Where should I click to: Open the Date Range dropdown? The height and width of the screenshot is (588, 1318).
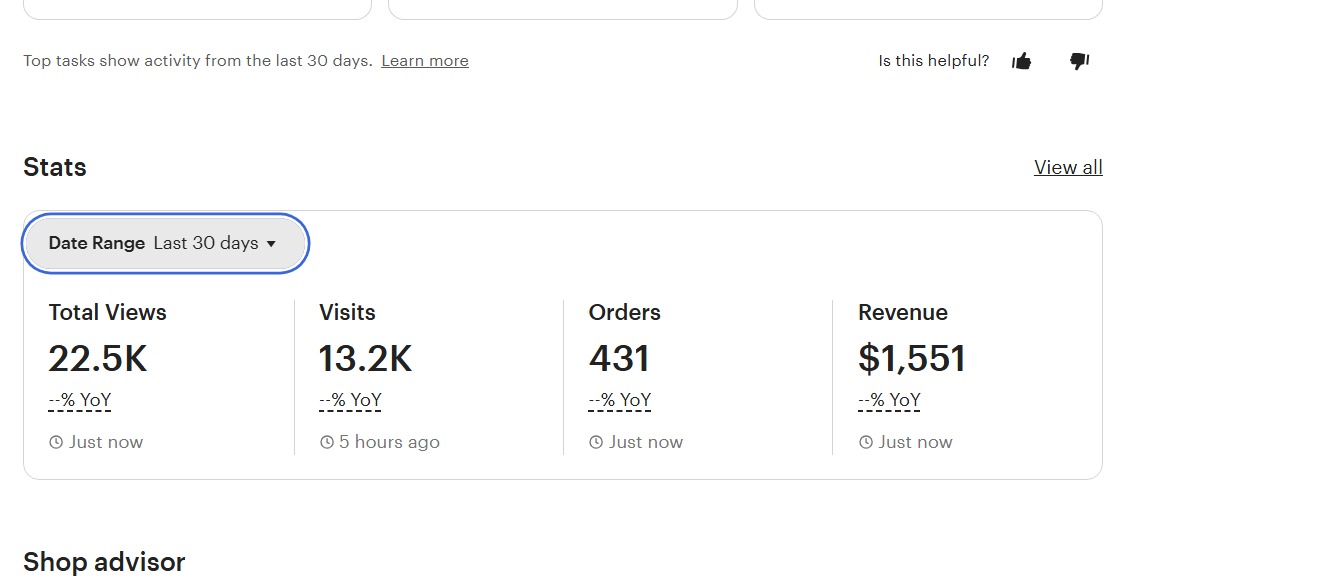pos(164,243)
